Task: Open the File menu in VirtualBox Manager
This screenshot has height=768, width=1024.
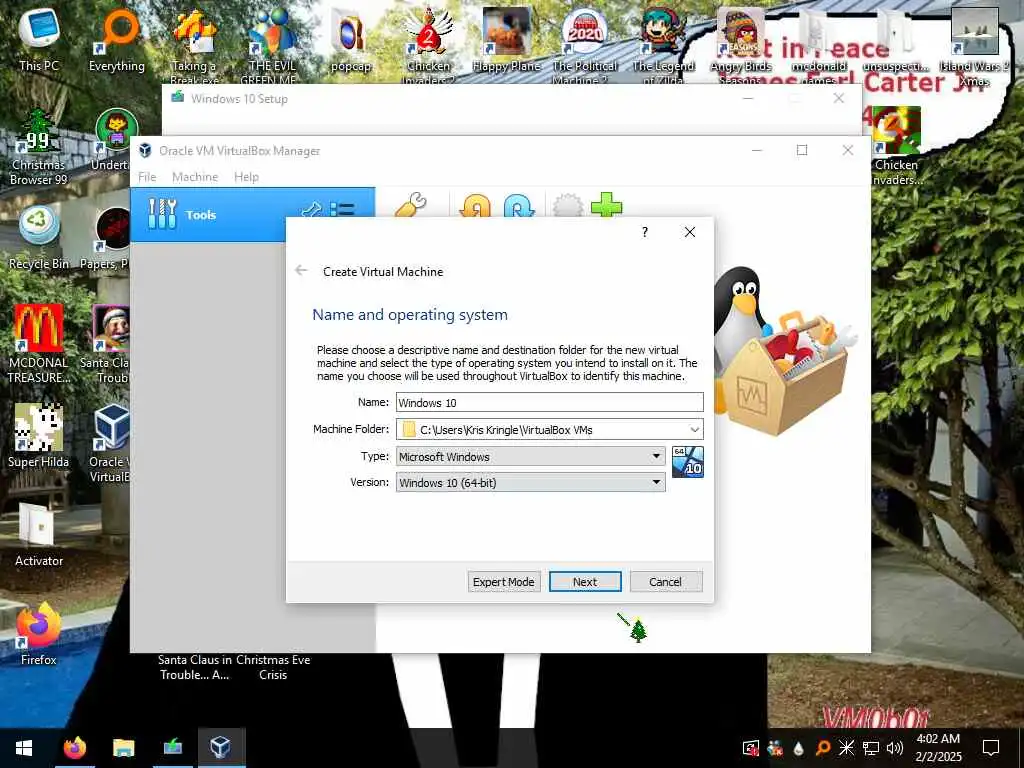Action: pyautogui.click(x=147, y=176)
